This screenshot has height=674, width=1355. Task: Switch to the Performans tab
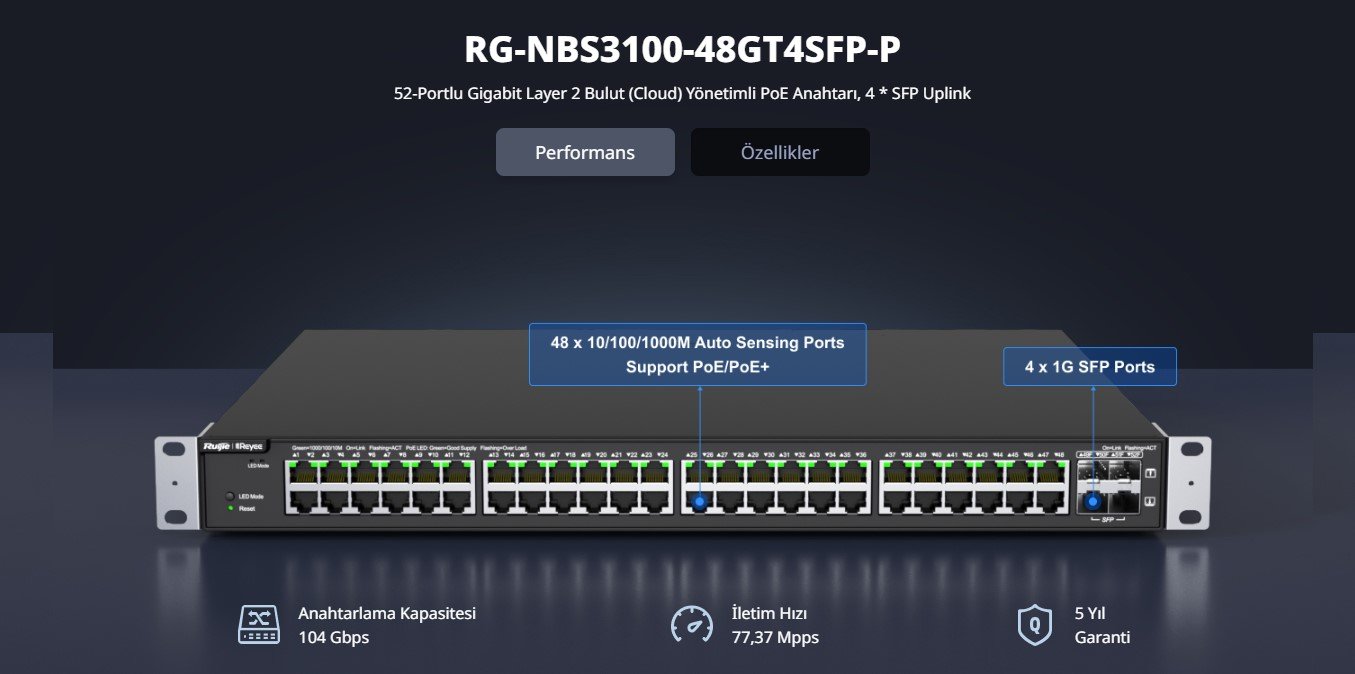[585, 152]
